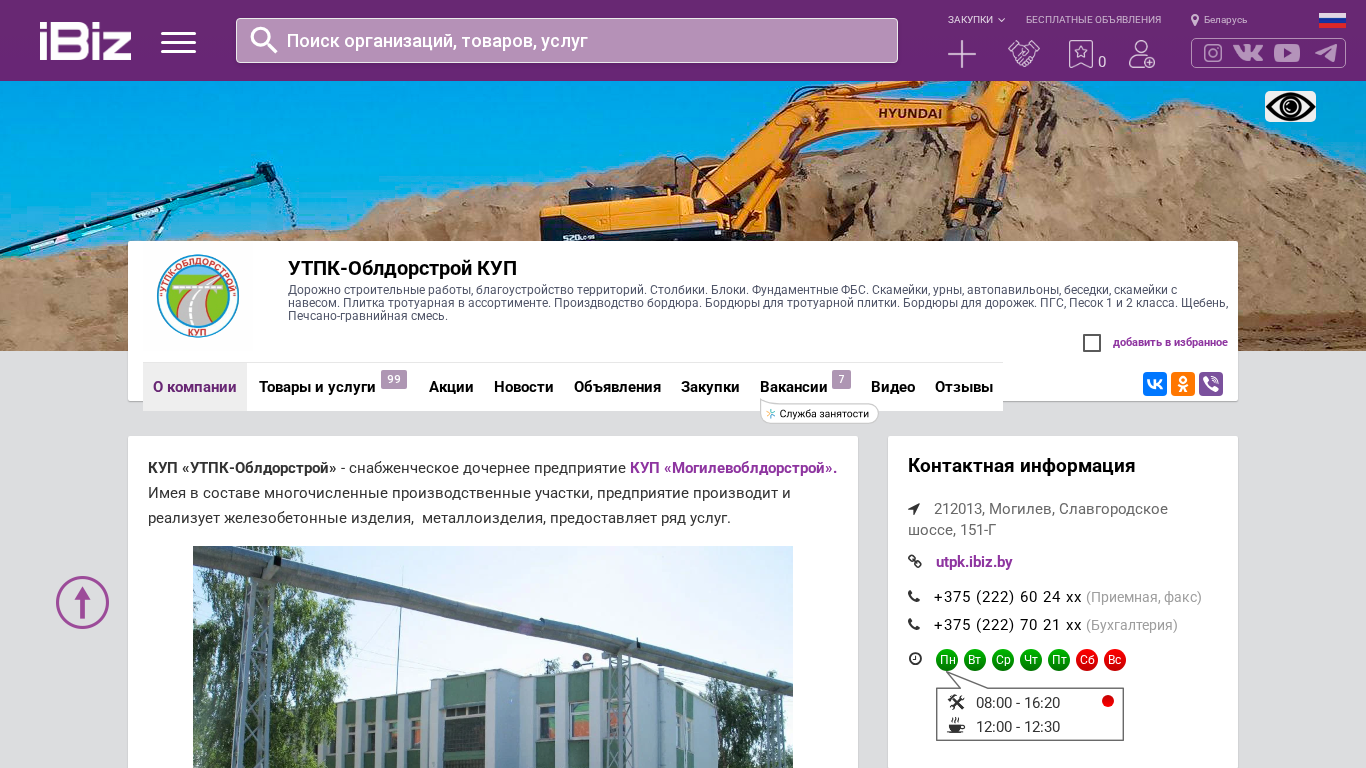Image resolution: width=1366 pixels, height=768 pixels.
Task: Click the 7 badge on Вакансии
Action: point(842,379)
